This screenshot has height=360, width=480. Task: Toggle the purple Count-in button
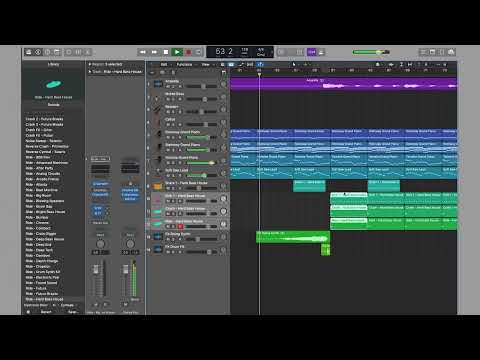312,52
